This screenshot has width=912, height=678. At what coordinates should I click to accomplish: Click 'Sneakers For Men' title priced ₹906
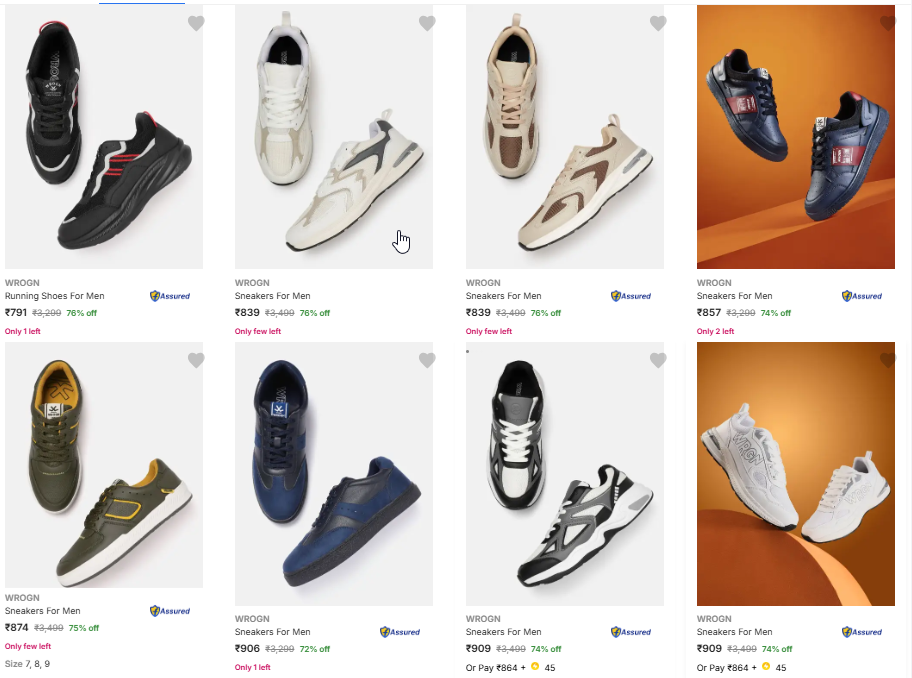(273, 632)
